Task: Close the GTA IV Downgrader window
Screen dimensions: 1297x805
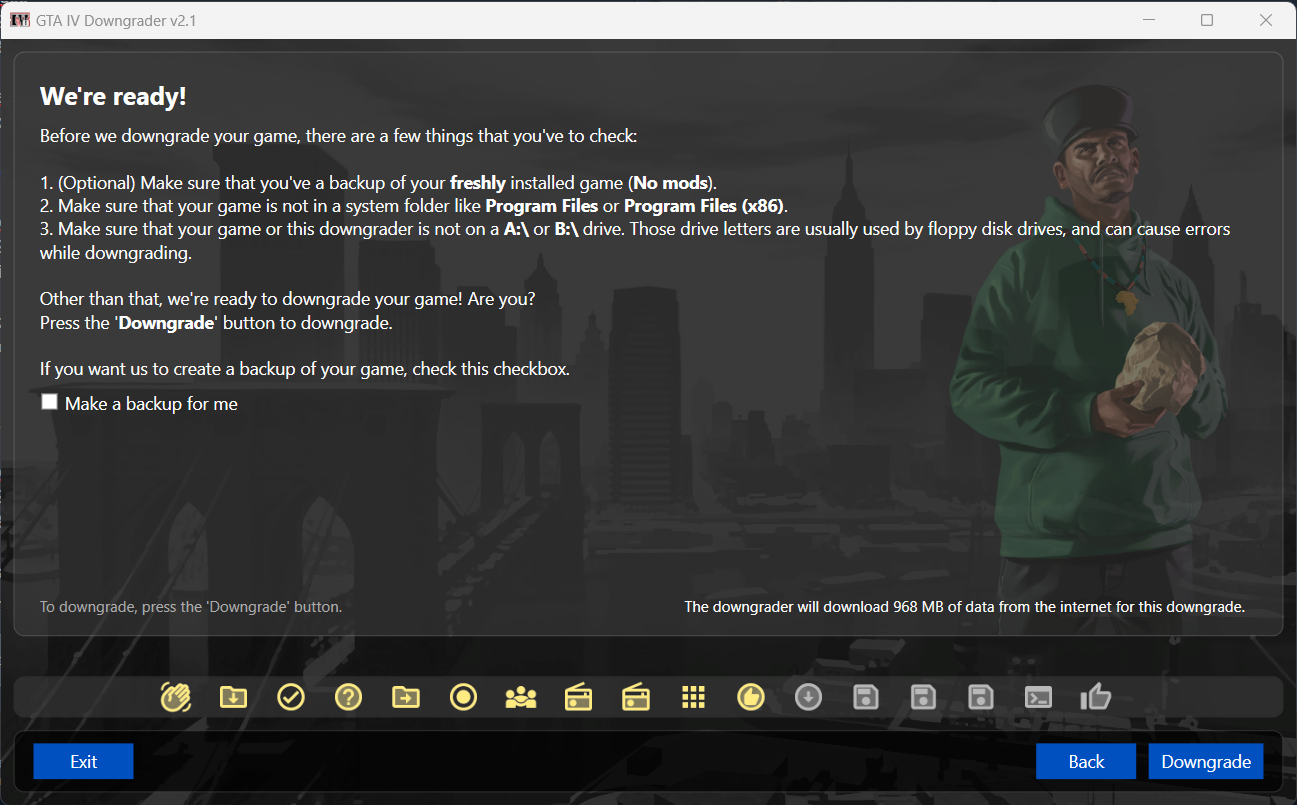Action: click(1265, 20)
